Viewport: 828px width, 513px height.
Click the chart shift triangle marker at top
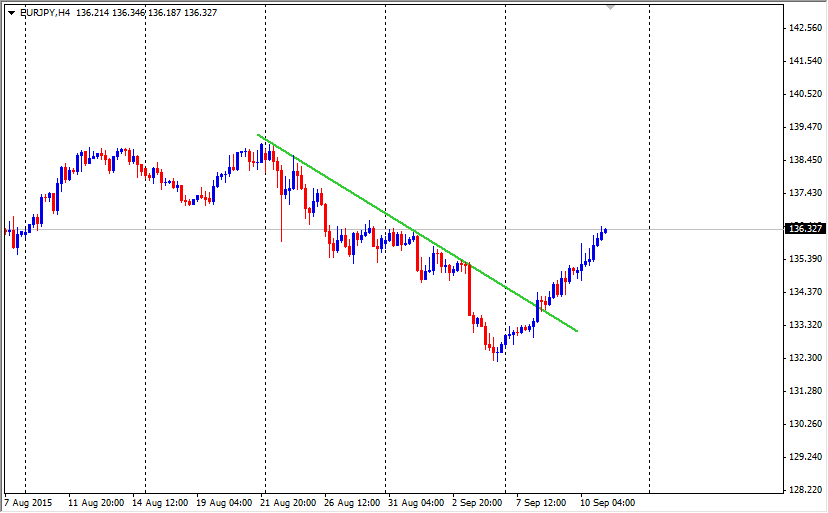tap(610, 7)
